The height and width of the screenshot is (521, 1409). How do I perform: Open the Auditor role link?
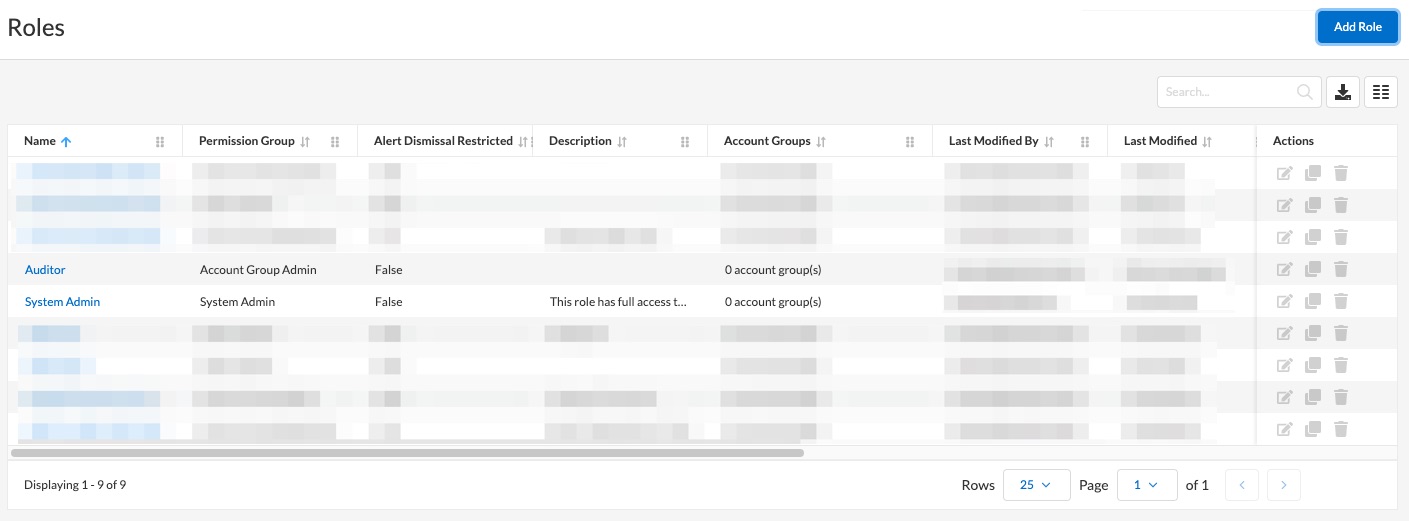[x=45, y=270]
